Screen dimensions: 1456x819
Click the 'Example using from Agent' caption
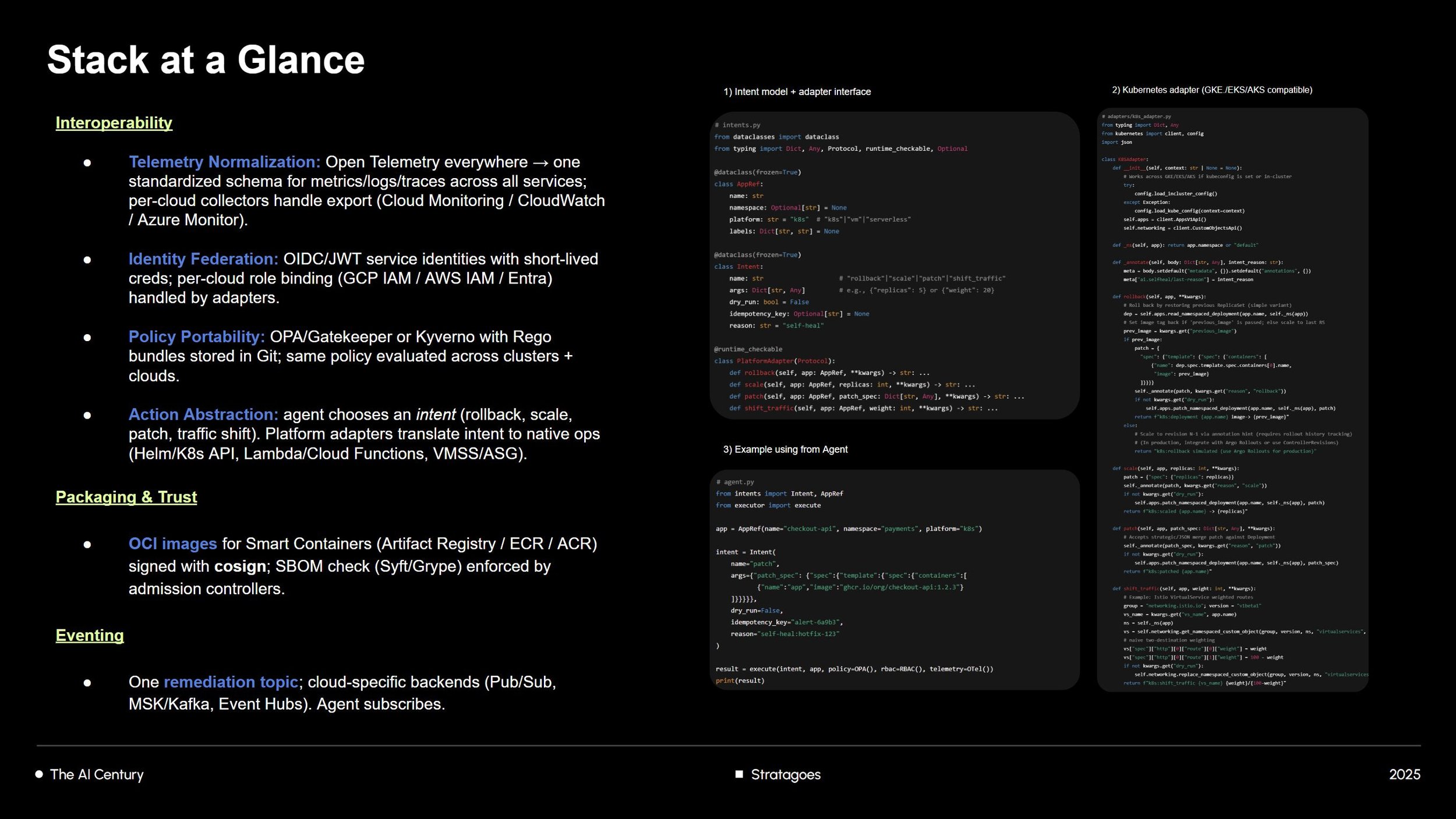point(785,449)
